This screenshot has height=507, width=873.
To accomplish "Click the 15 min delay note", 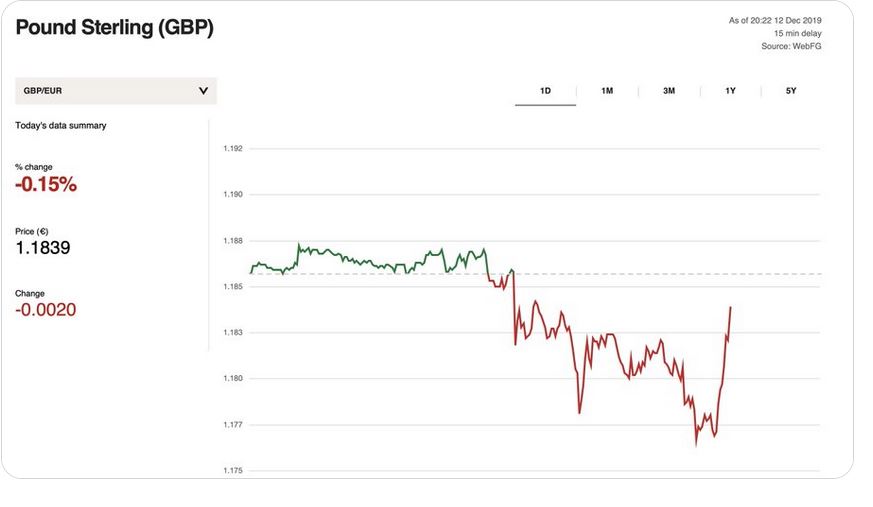I will pyautogui.click(x=797, y=33).
